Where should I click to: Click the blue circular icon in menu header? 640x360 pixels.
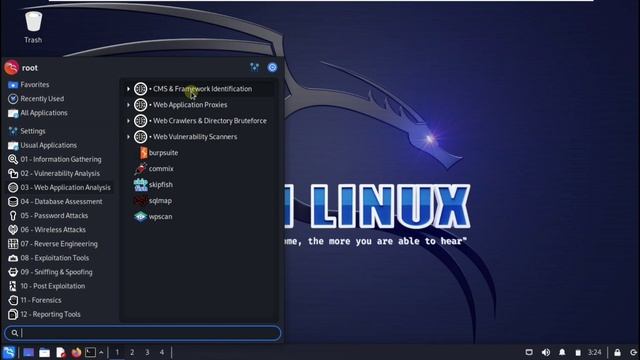pos(272,67)
